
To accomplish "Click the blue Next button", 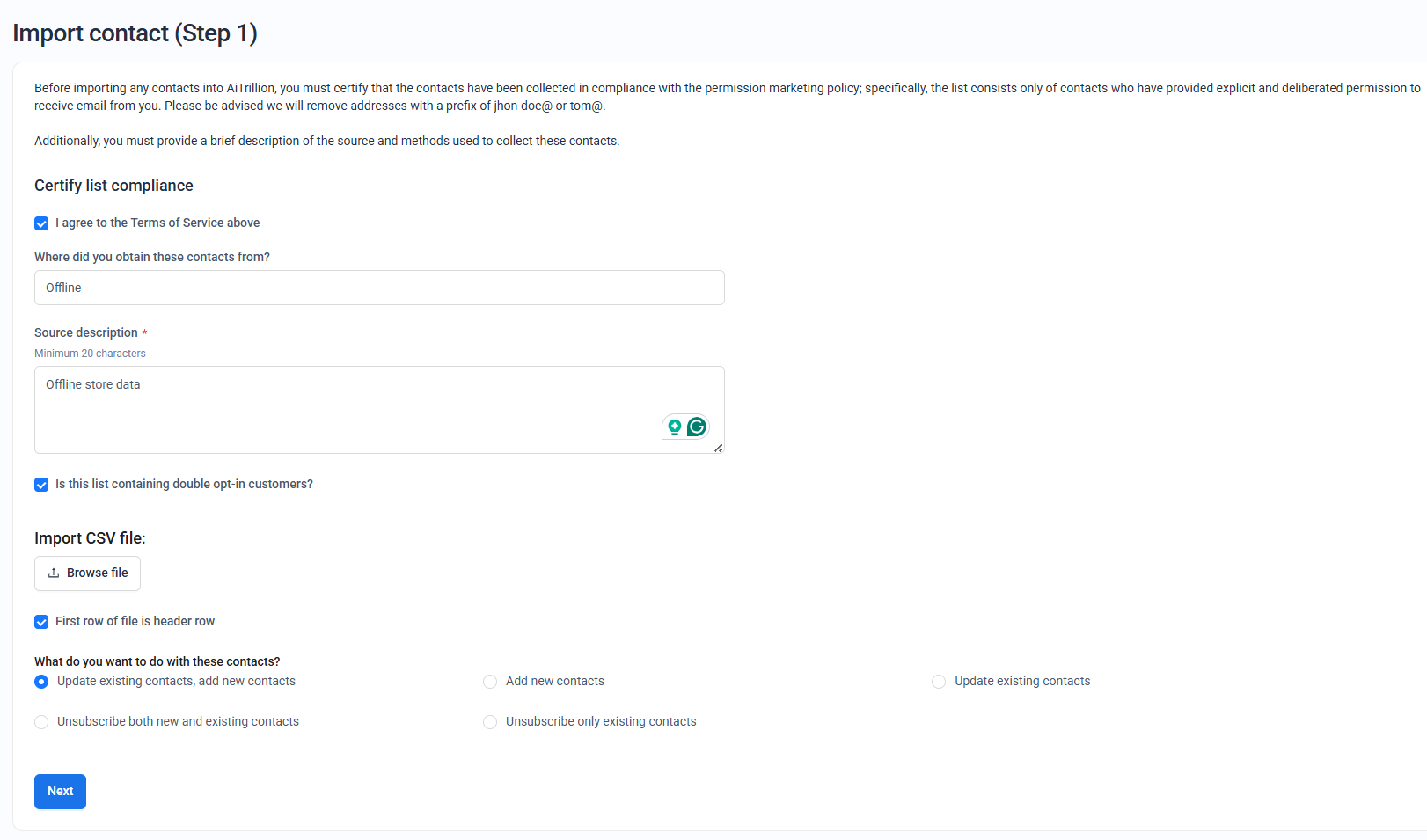I will click(60, 791).
